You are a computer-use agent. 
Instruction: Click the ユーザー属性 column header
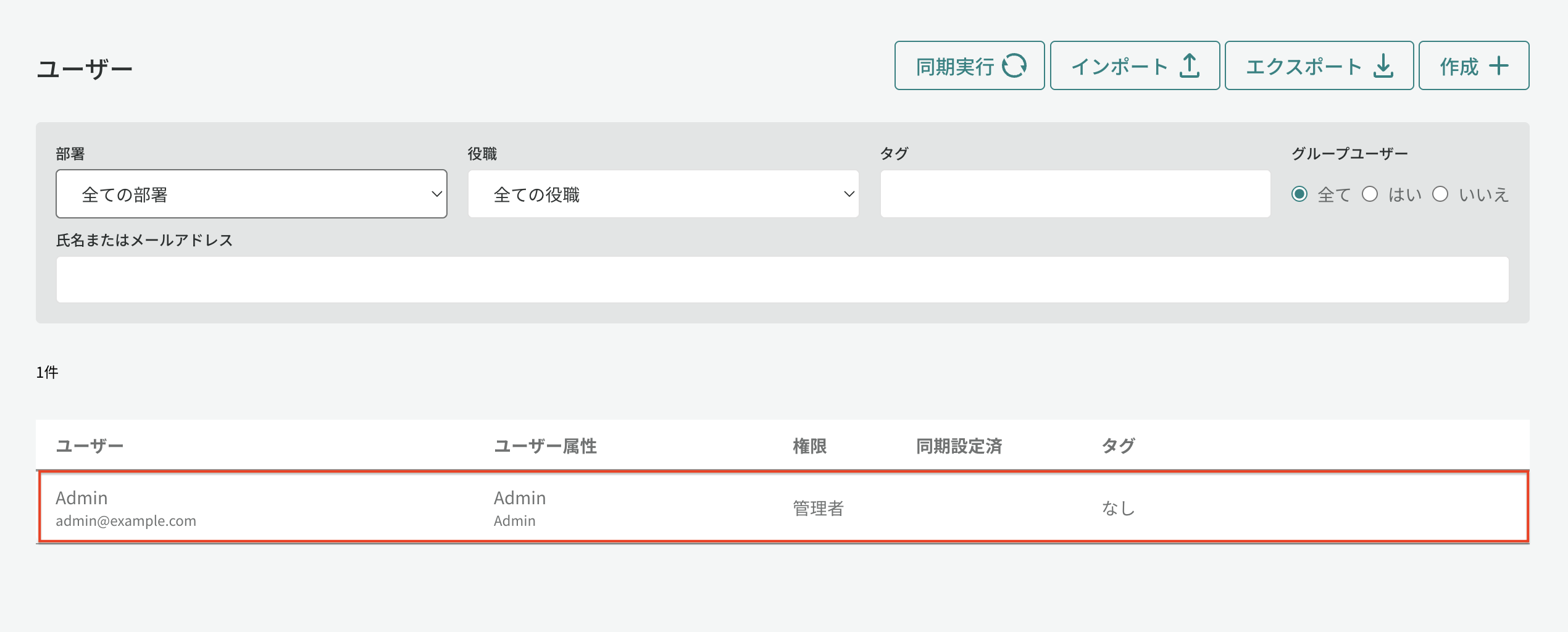[545, 446]
